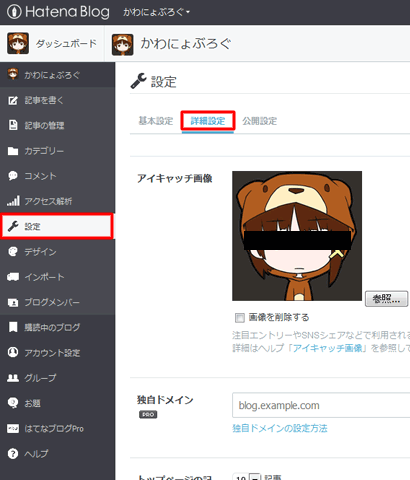The width and height of the screenshot is (410, 480).
Task: Click the speech icon for お題
Action: [13, 403]
